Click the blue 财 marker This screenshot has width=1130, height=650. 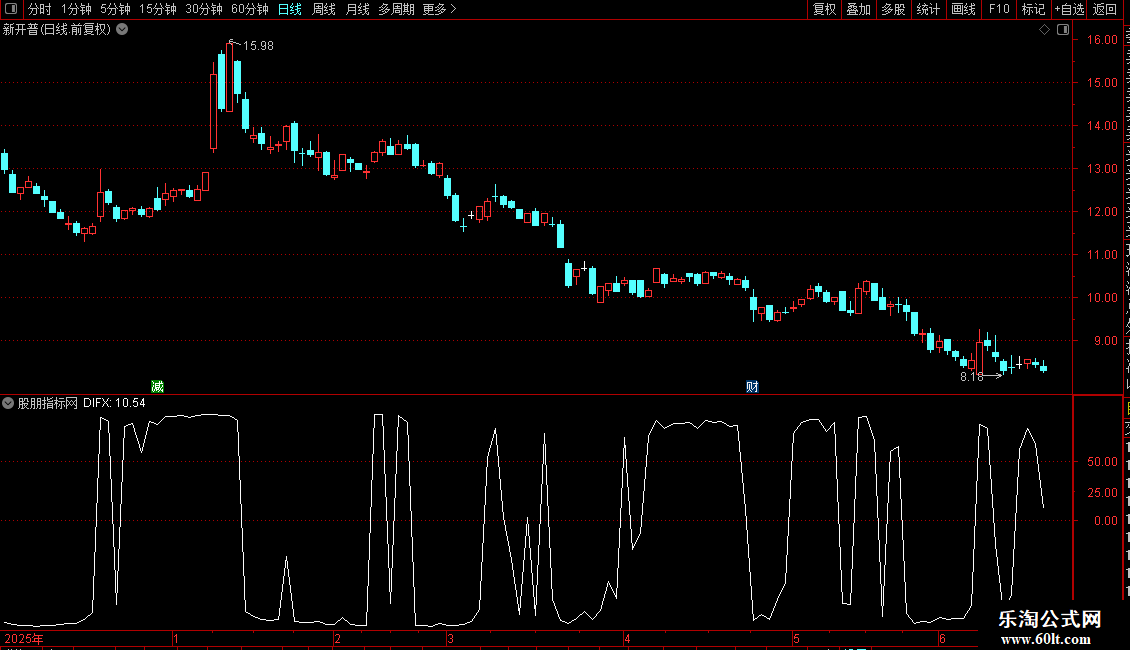[752, 386]
